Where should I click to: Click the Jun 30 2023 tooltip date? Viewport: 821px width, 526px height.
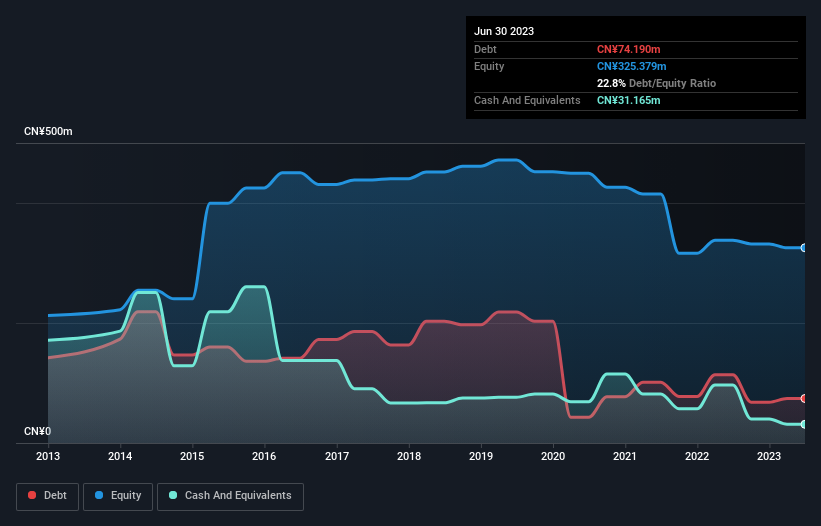(504, 31)
